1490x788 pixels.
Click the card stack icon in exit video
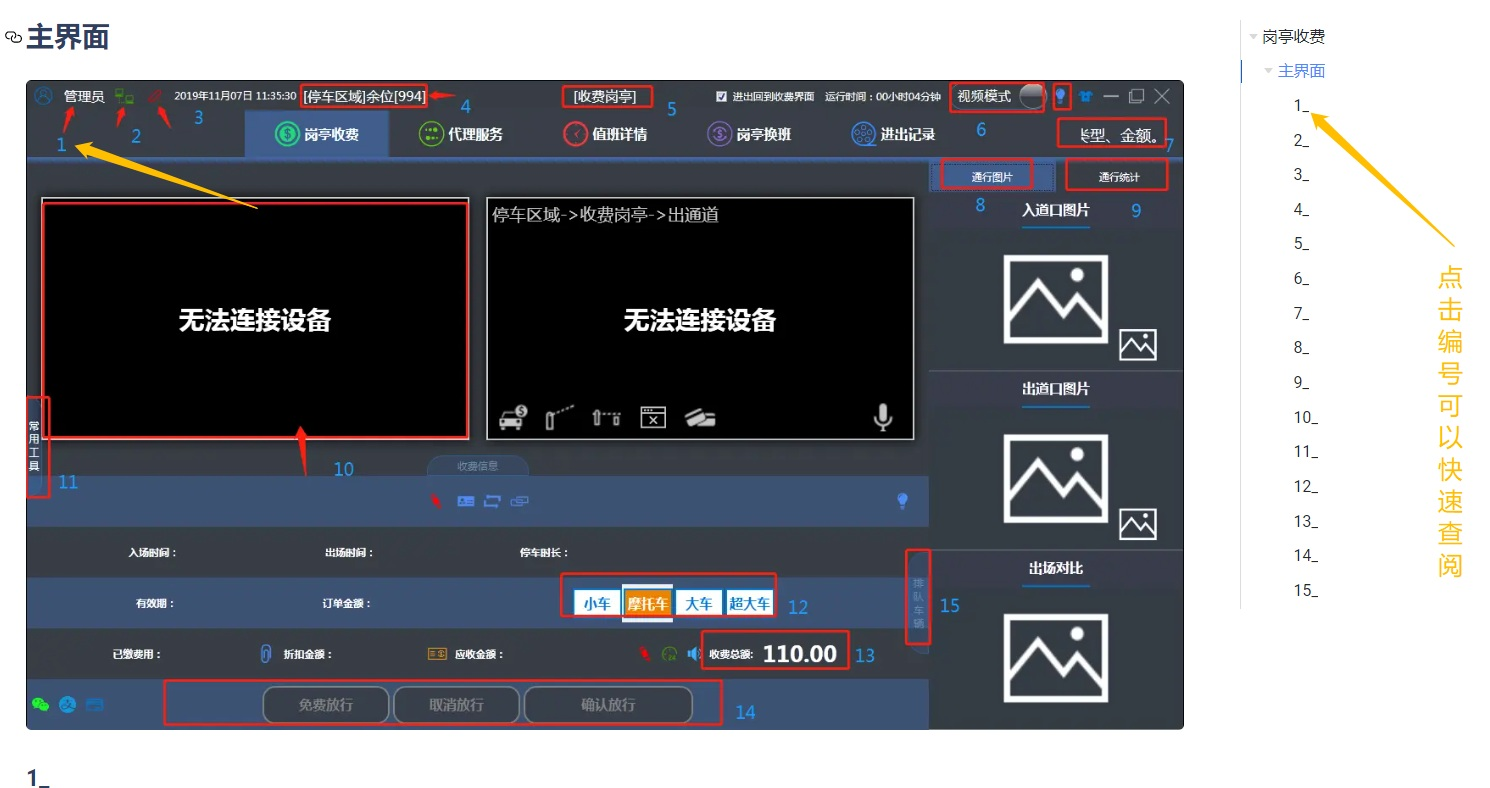point(700,418)
